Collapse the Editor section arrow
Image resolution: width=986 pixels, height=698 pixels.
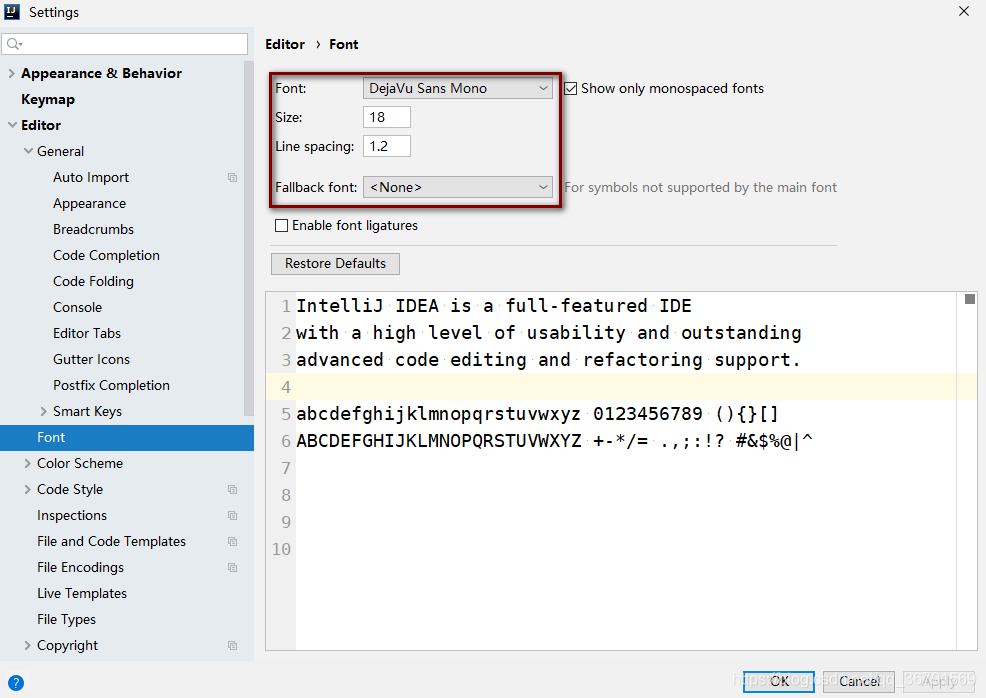12,125
